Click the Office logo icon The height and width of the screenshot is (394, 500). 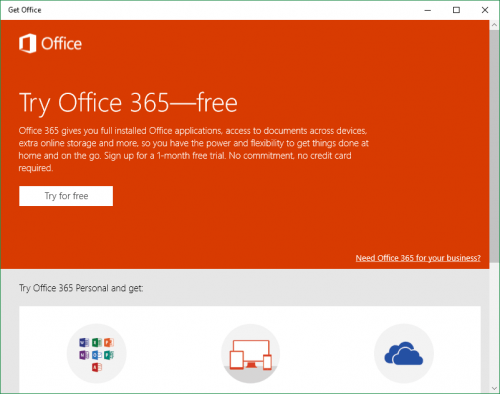click(x=27, y=43)
